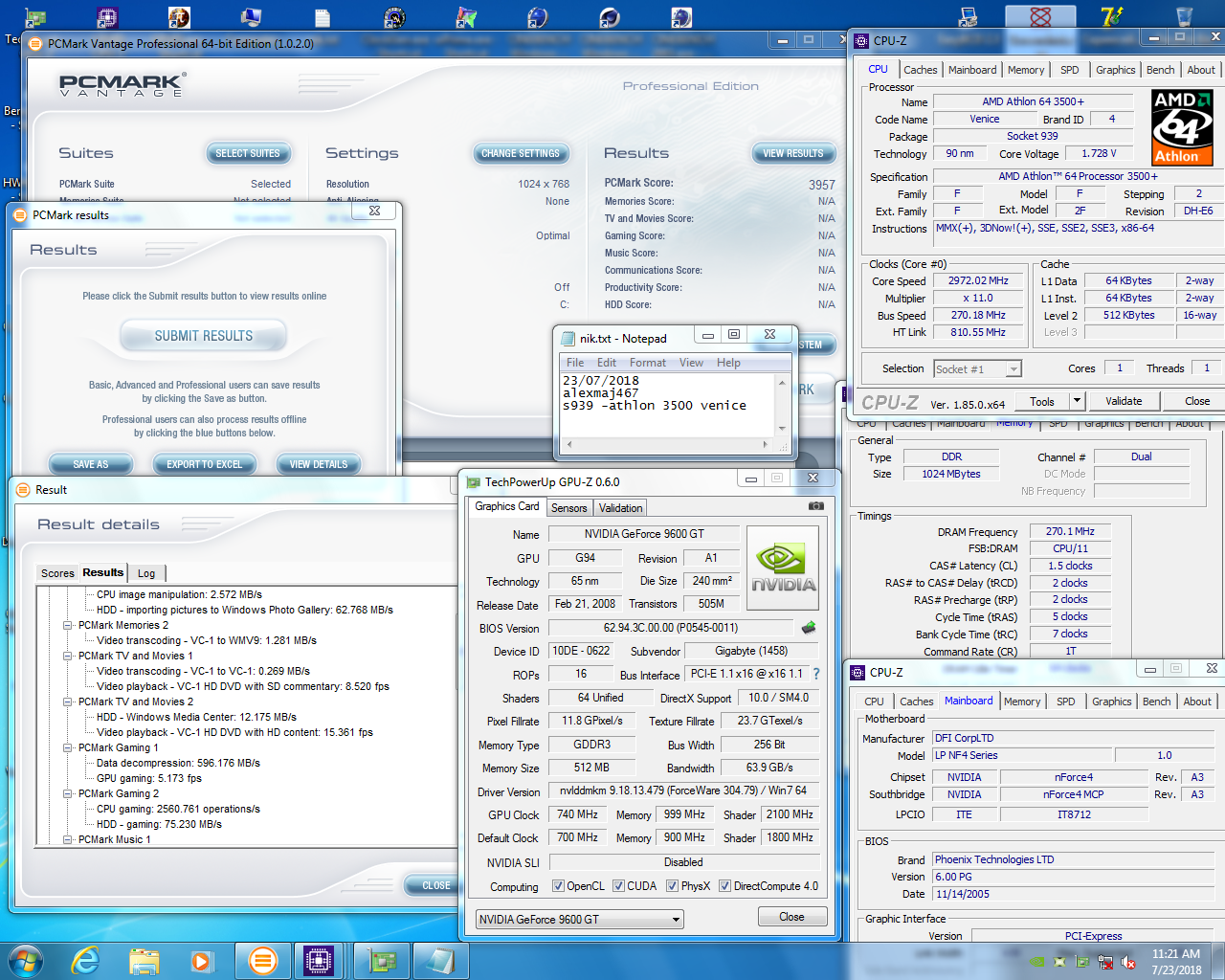This screenshot has width=1225, height=980.
Task: Click the SUBMIT RESULTS button
Action: (x=203, y=336)
